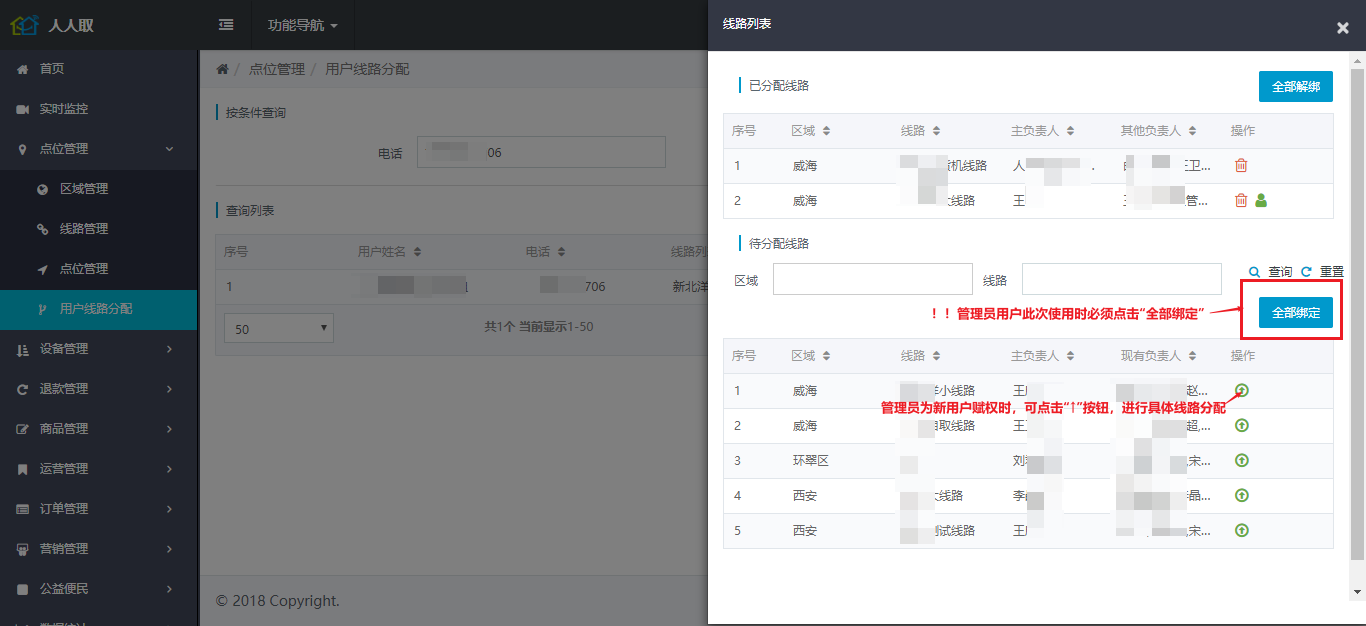1366x626 pixels.
Task: Assign 西安 route row 5 with up-arrow
Action: (1242, 531)
